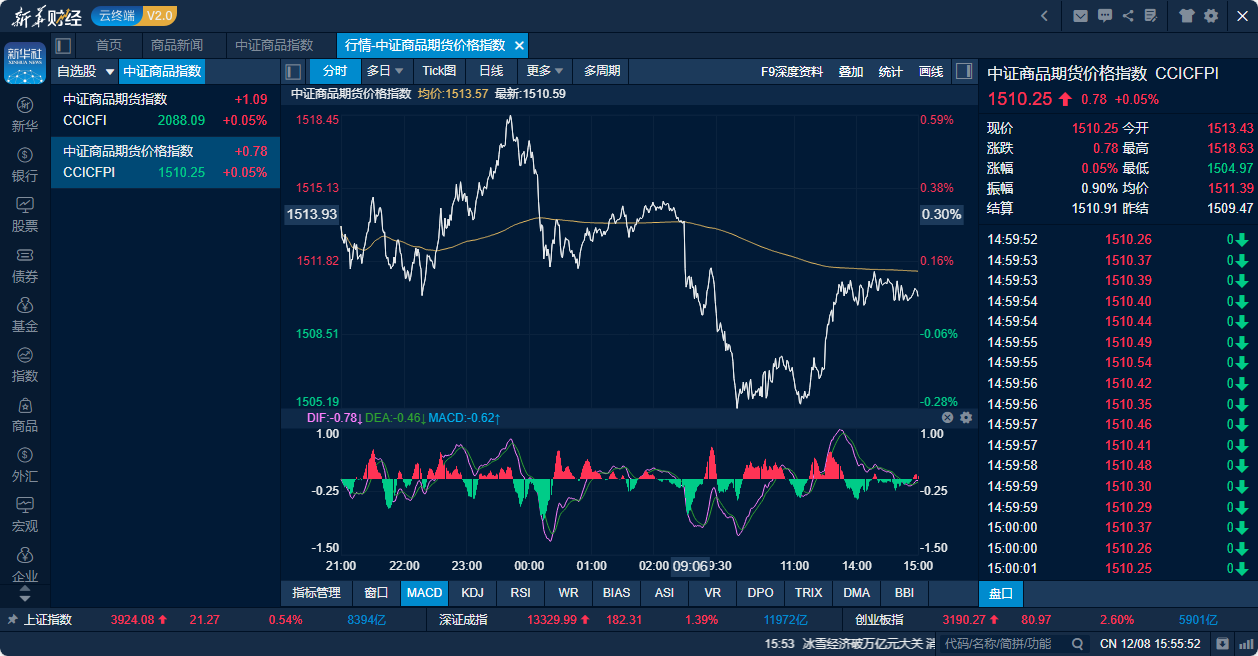Toggle the left sidebar panel button

[63, 45]
